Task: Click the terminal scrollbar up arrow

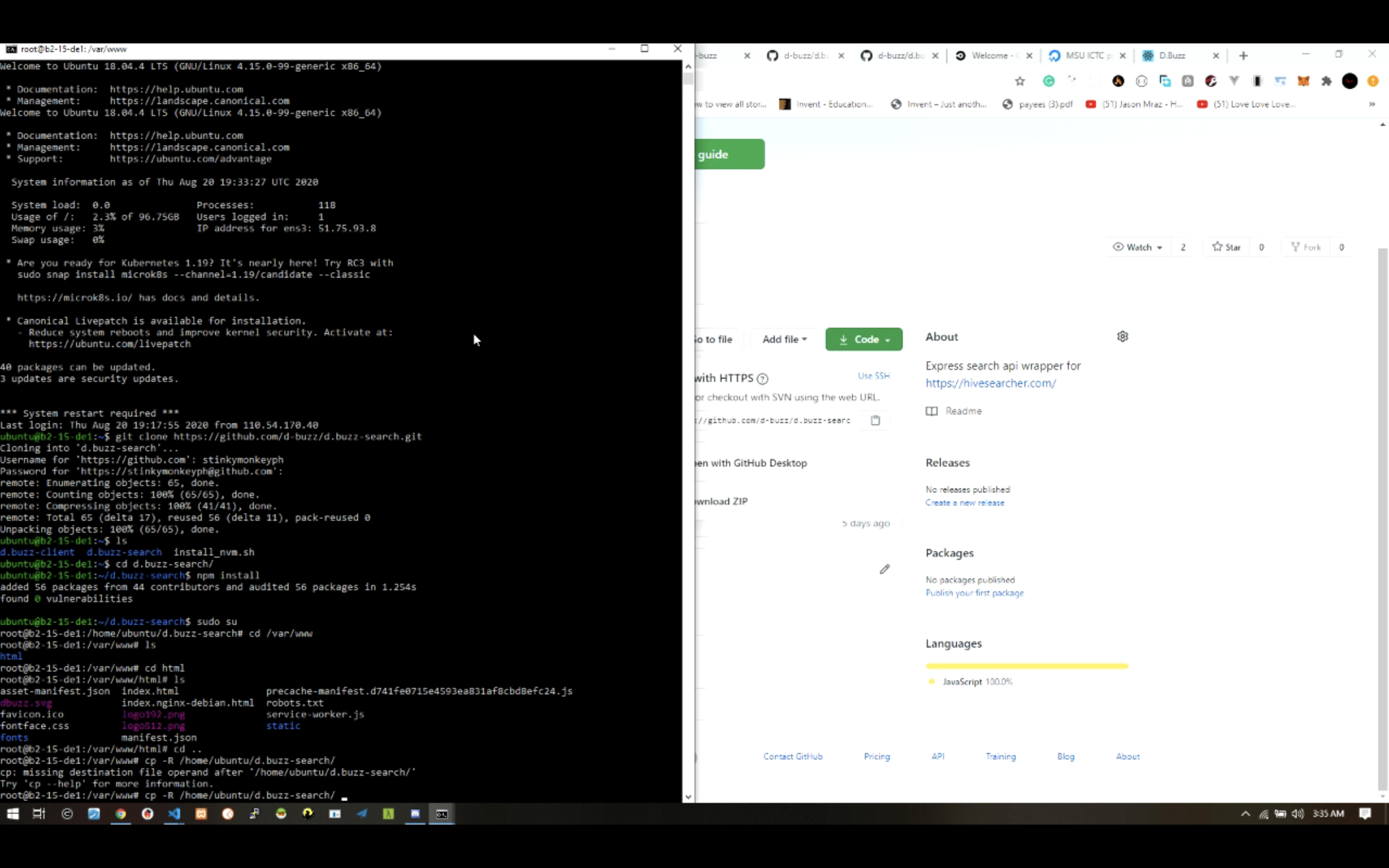Action: (688, 66)
